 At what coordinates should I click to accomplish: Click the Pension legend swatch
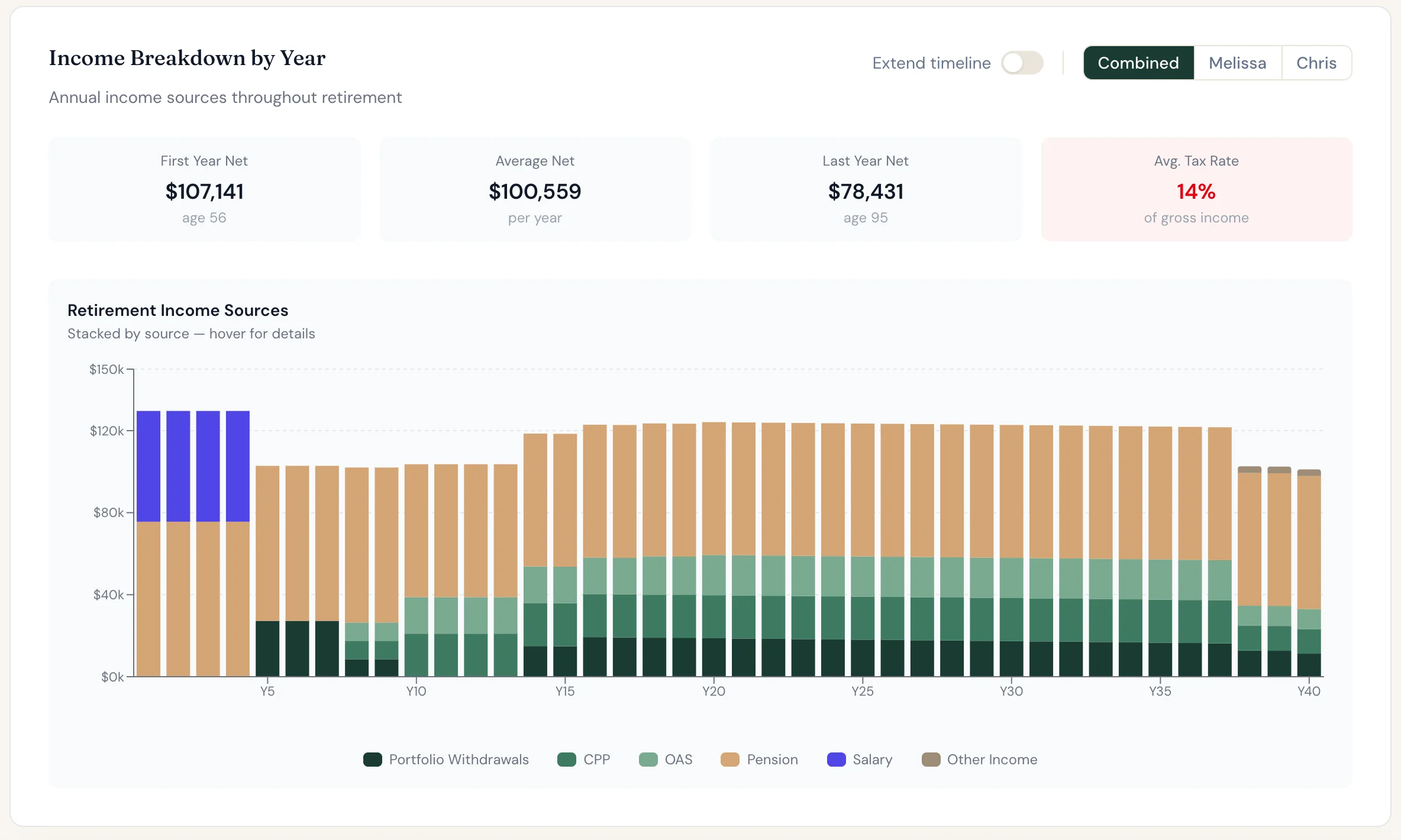pos(730,760)
